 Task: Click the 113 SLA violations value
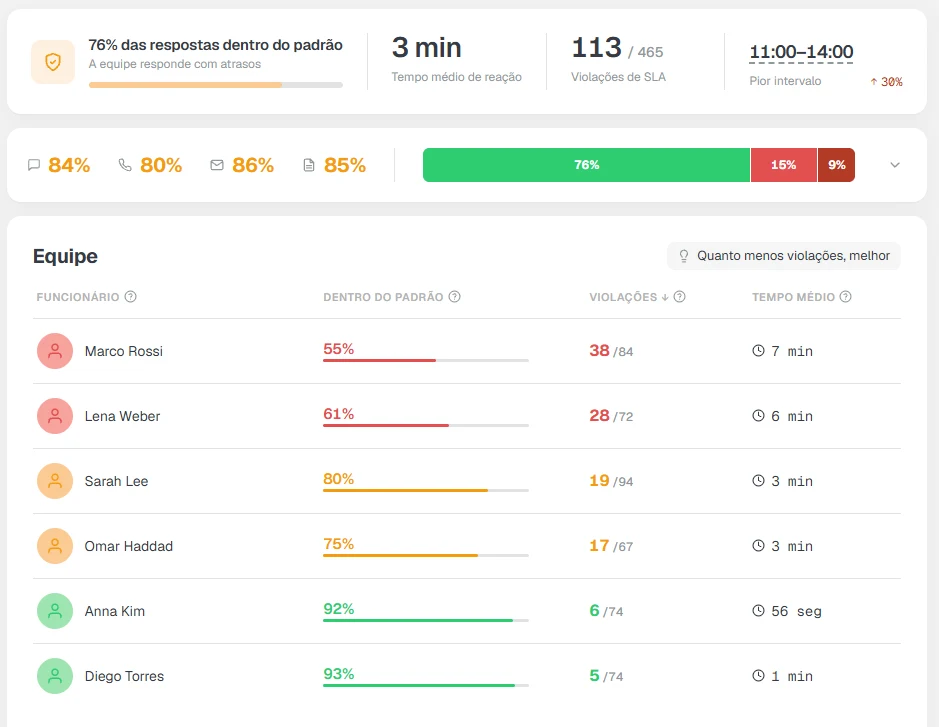click(596, 48)
